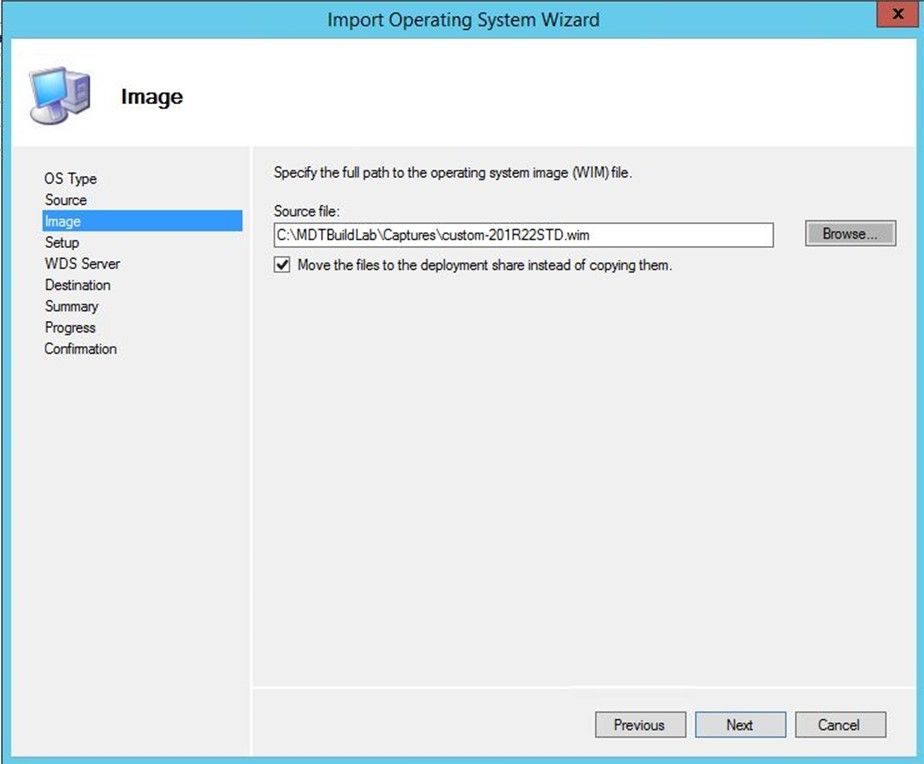Select the Confirmation step

pos(80,348)
